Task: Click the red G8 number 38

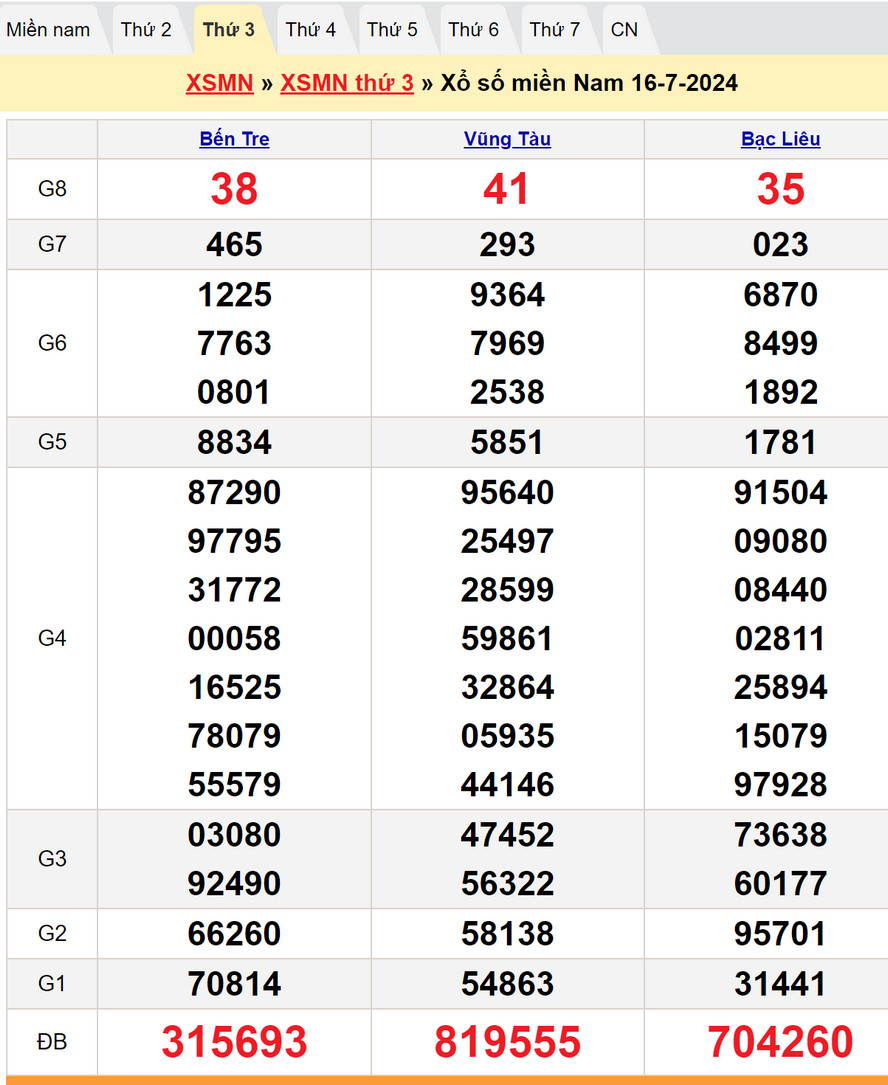Action: pyautogui.click(x=234, y=189)
